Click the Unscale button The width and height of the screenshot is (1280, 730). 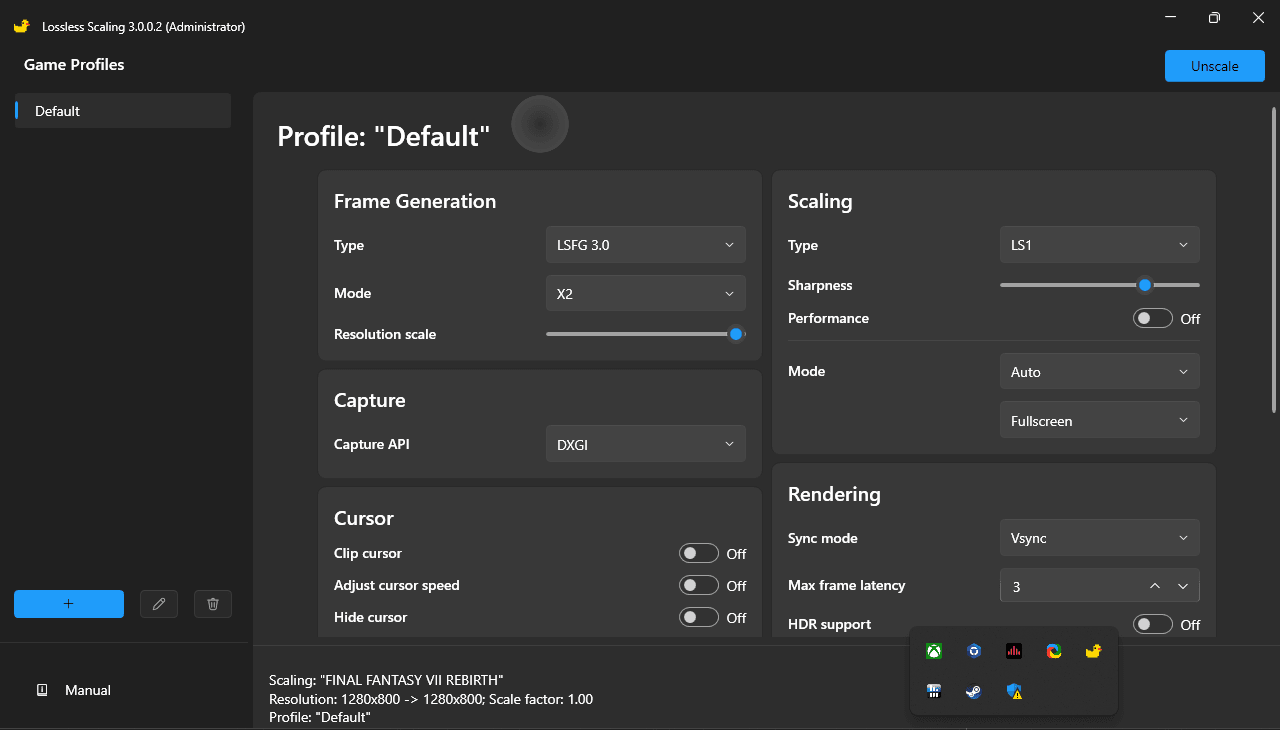tap(1214, 66)
